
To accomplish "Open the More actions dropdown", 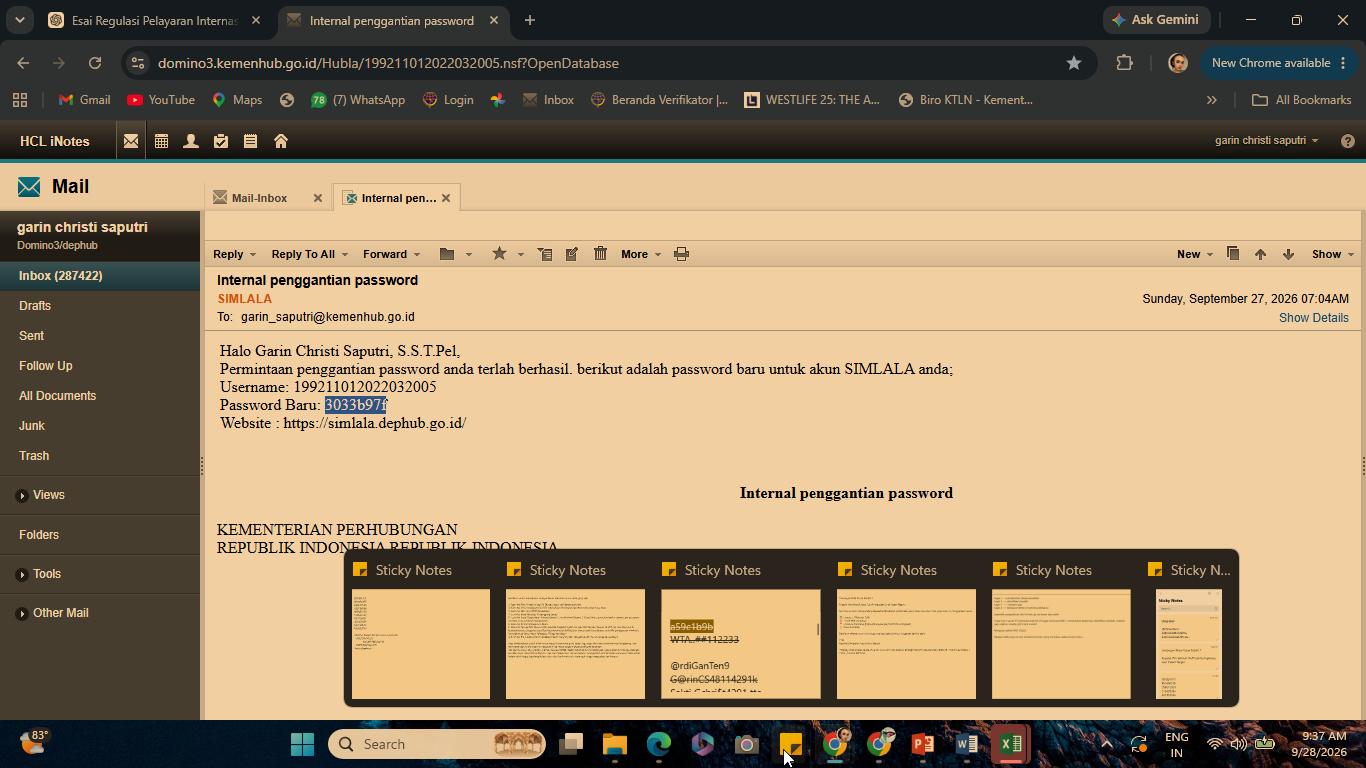I will click(641, 254).
